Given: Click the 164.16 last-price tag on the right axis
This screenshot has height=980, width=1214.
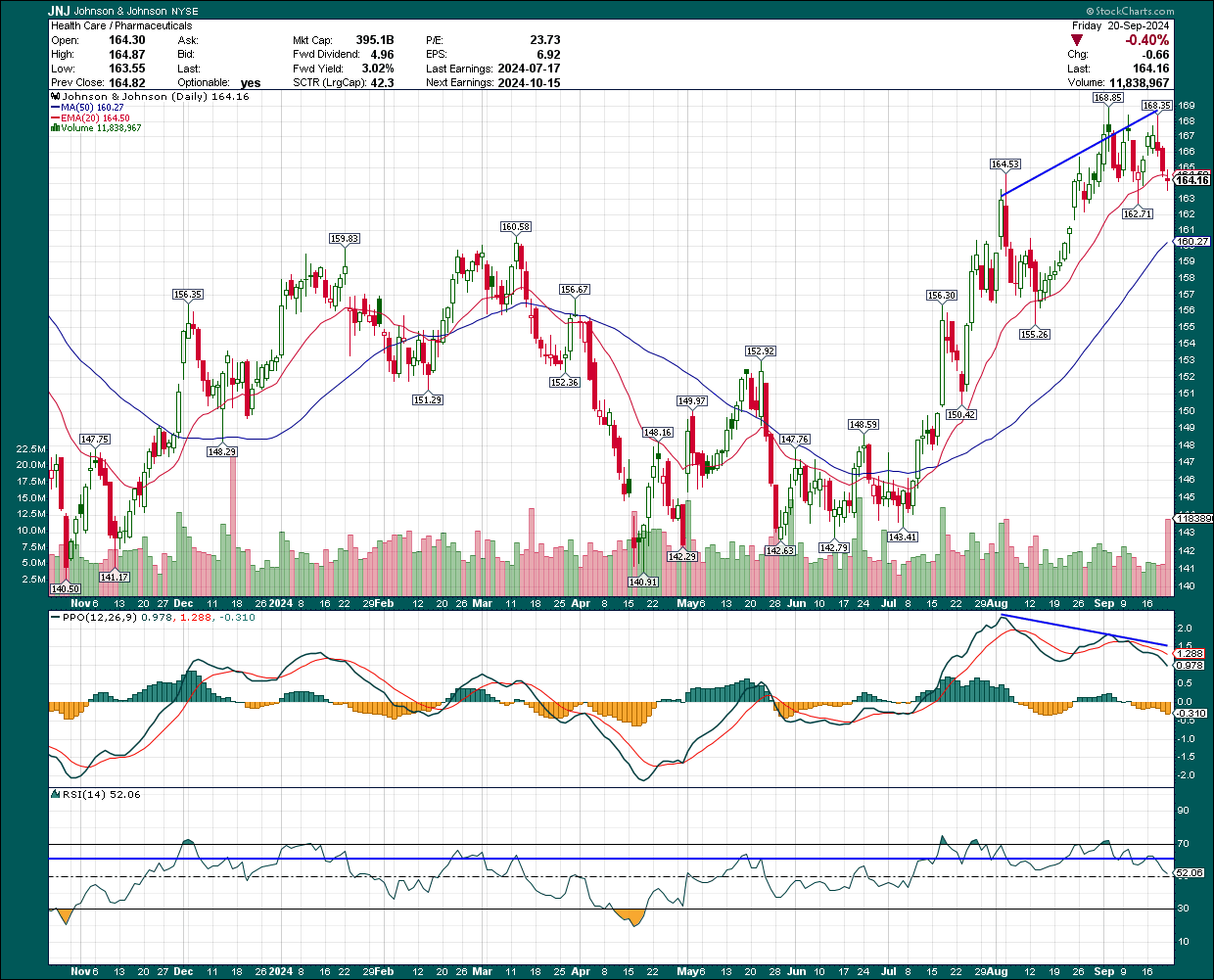Looking at the screenshot, I should tap(1192, 180).
